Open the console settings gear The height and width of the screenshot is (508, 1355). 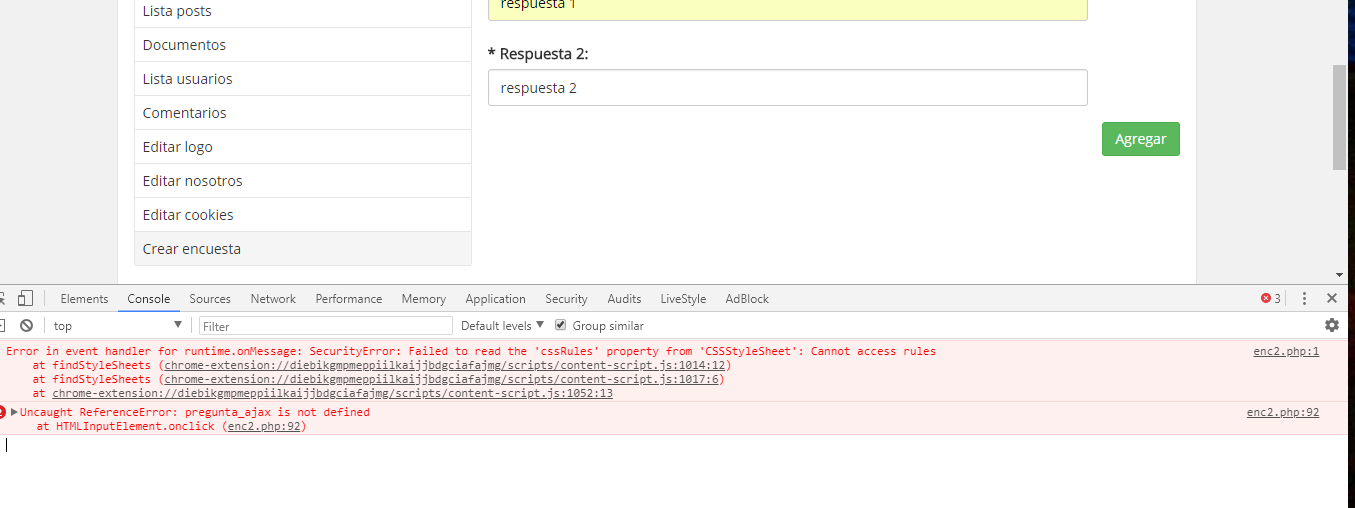pos(1331,325)
